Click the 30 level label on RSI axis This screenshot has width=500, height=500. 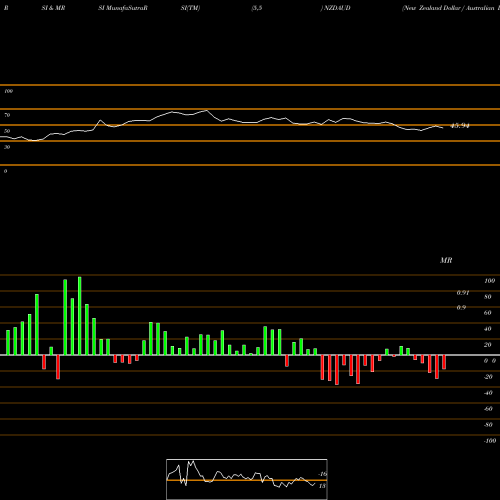pos(7,147)
